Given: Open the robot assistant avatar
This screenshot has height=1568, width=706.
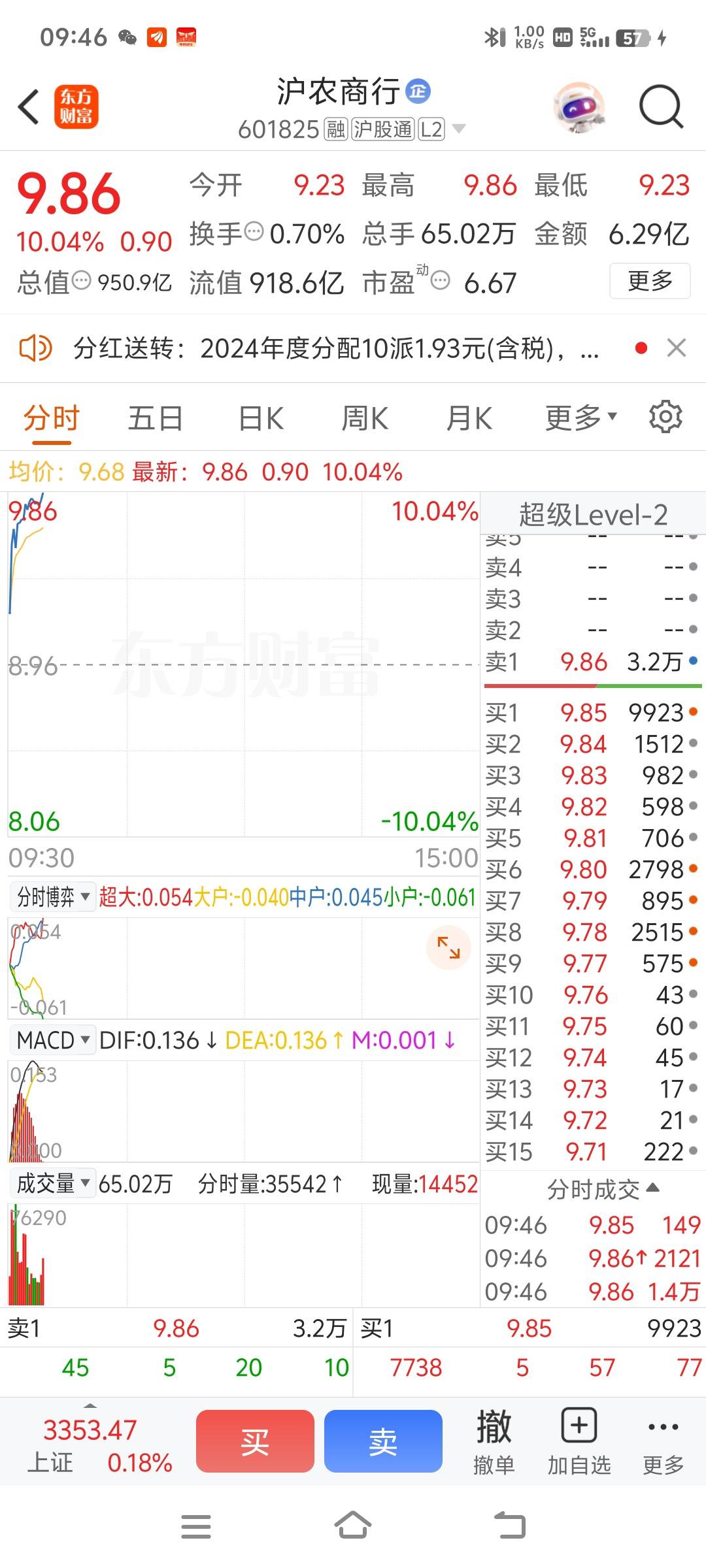Looking at the screenshot, I should (x=578, y=107).
